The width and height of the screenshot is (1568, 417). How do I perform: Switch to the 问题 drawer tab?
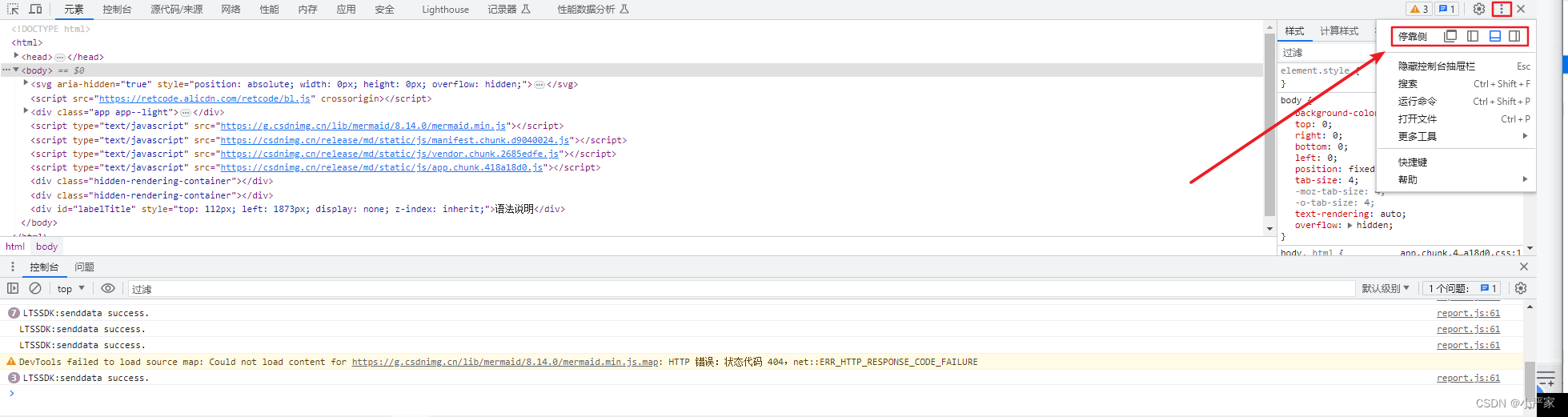click(84, 267)
